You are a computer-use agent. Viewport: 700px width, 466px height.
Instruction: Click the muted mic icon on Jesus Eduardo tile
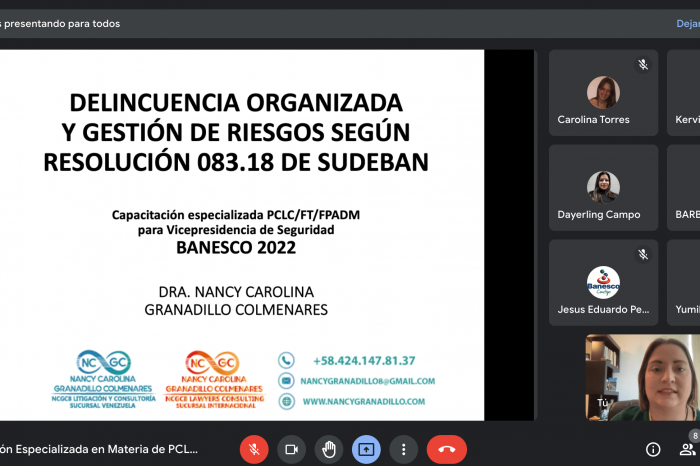[643, 254]
